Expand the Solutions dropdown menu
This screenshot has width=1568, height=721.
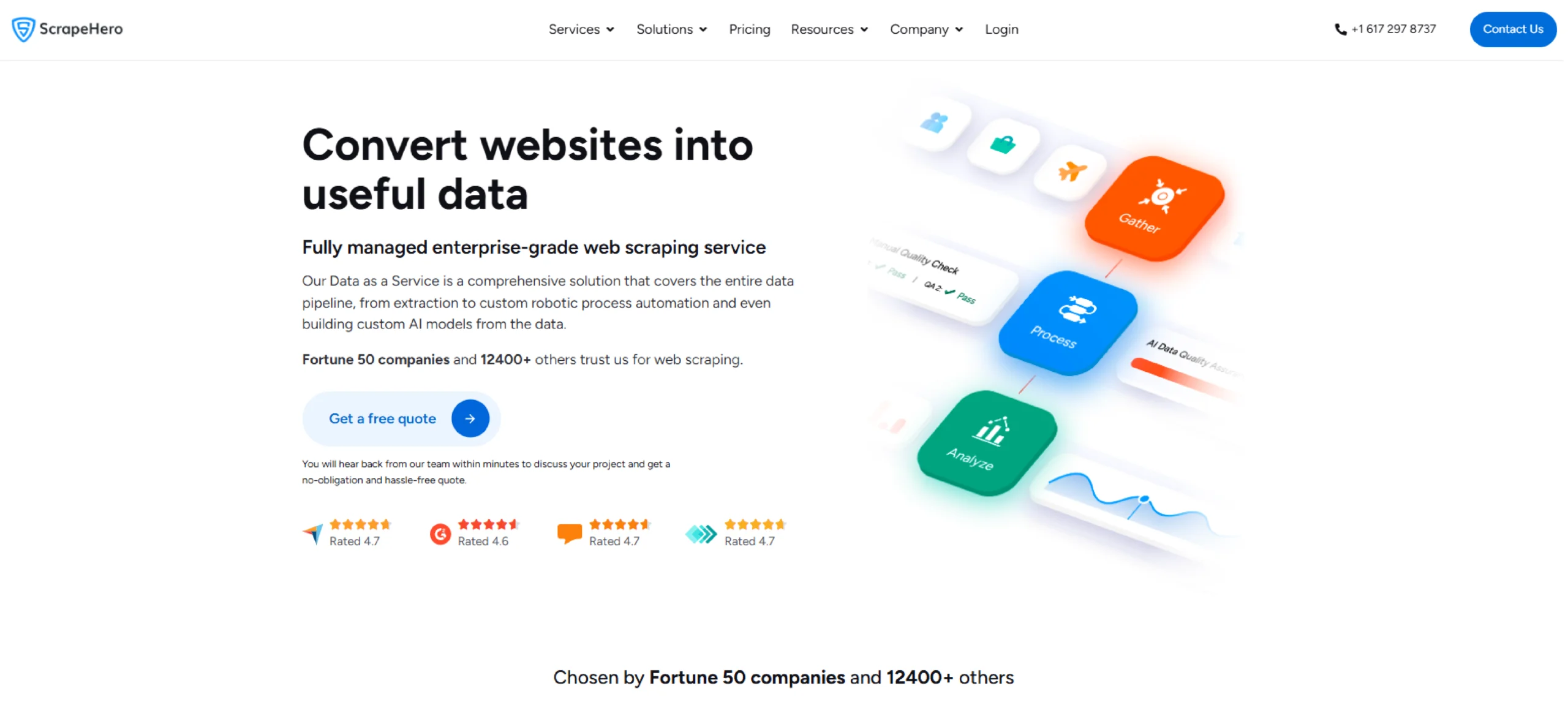(671, 29)
